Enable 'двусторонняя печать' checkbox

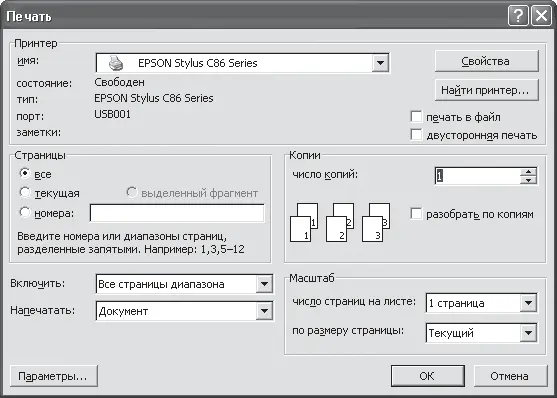(416, 135)
